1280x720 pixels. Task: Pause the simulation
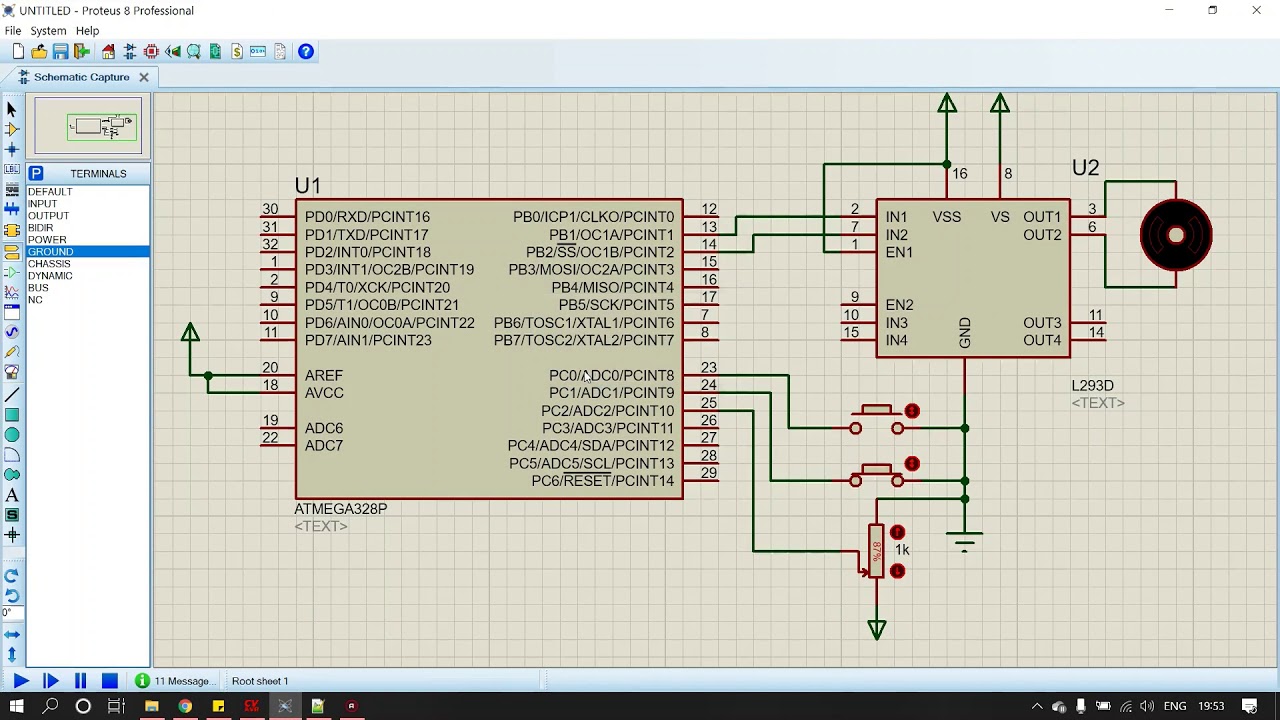tap(80, 681)
